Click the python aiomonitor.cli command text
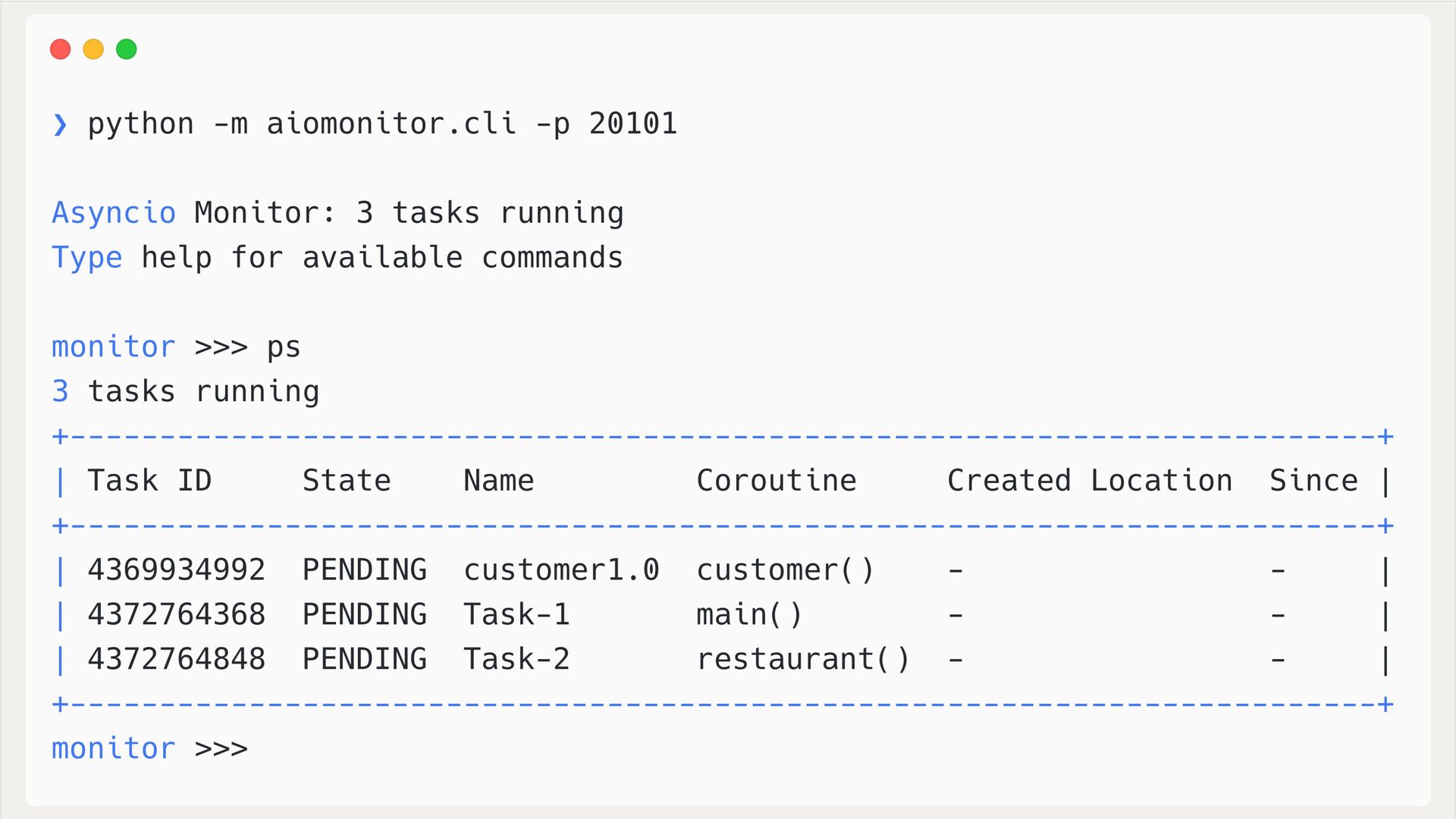The height and width of the screenshot is (819, 1456). tap(382, 124)
